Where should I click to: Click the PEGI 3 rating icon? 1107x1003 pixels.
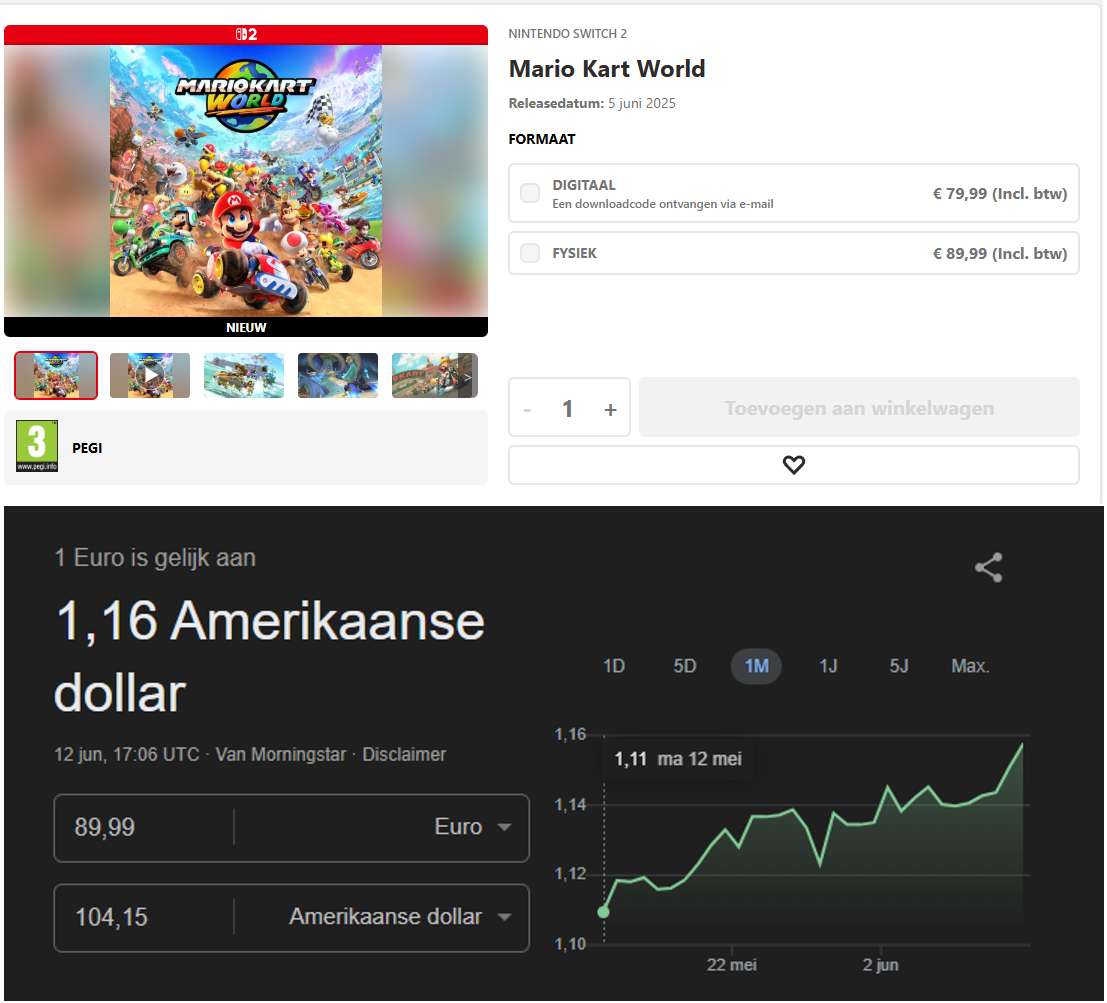pos(37,446)
